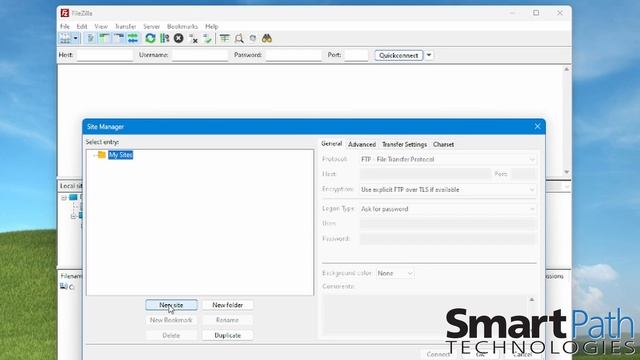Click the Site Manager Port field
Viewport: 640px width, 360px height.
[x=524, y=174]
